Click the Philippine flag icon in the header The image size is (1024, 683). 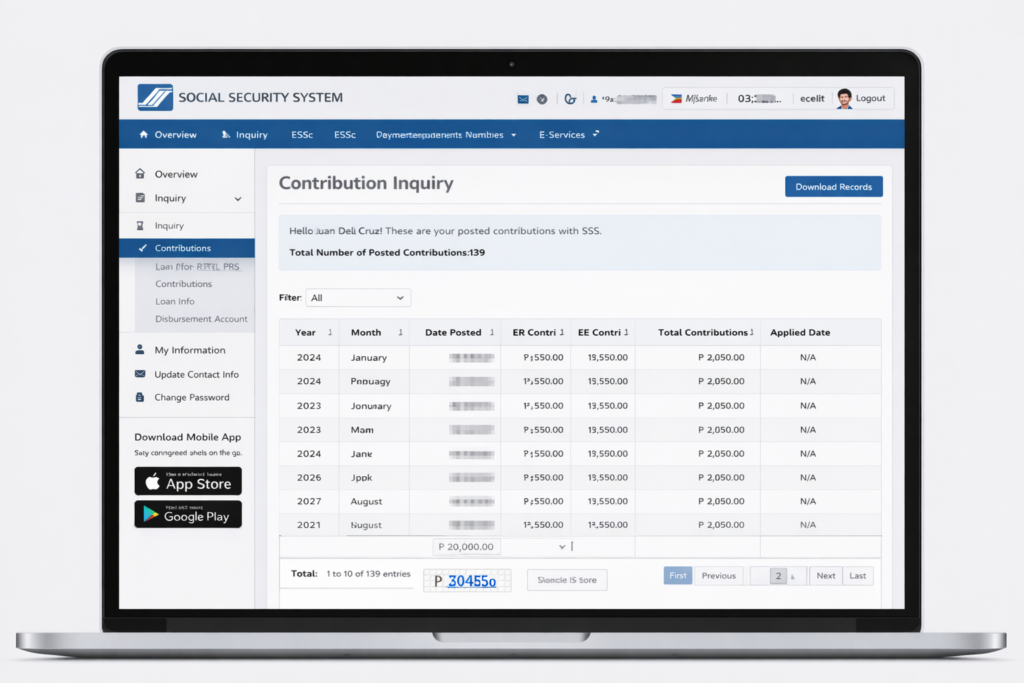[675, 98]
